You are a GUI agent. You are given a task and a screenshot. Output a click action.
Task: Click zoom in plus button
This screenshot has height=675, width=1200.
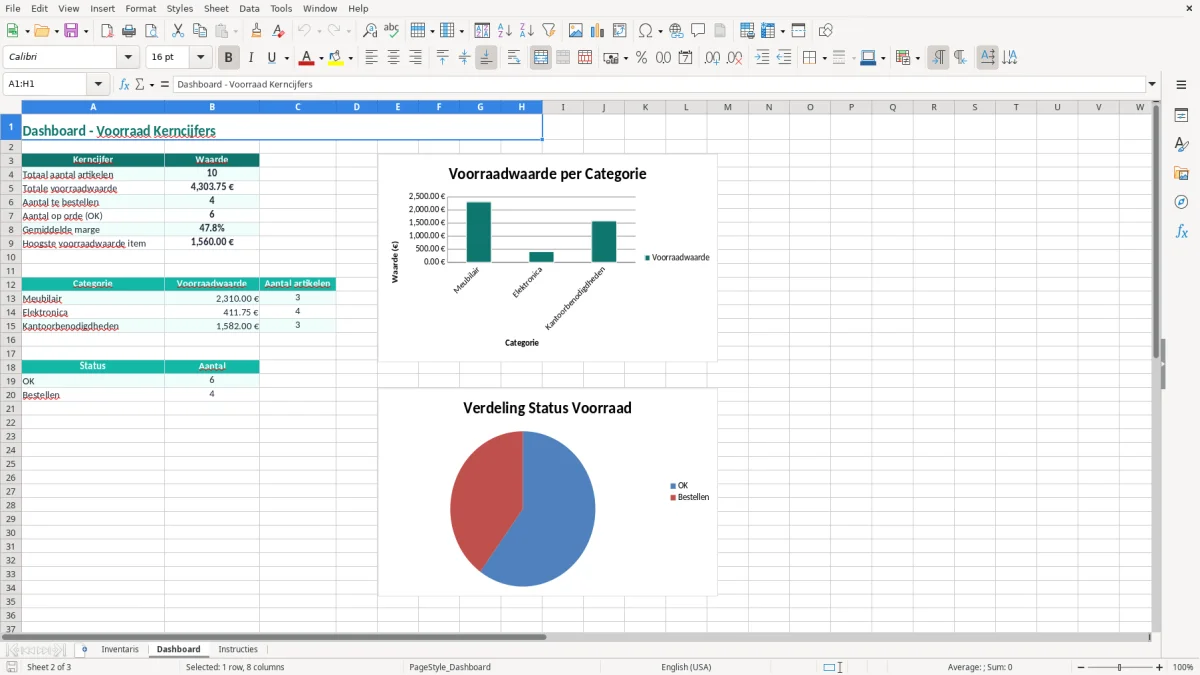pyautogui.click(x=1160, y=667)
